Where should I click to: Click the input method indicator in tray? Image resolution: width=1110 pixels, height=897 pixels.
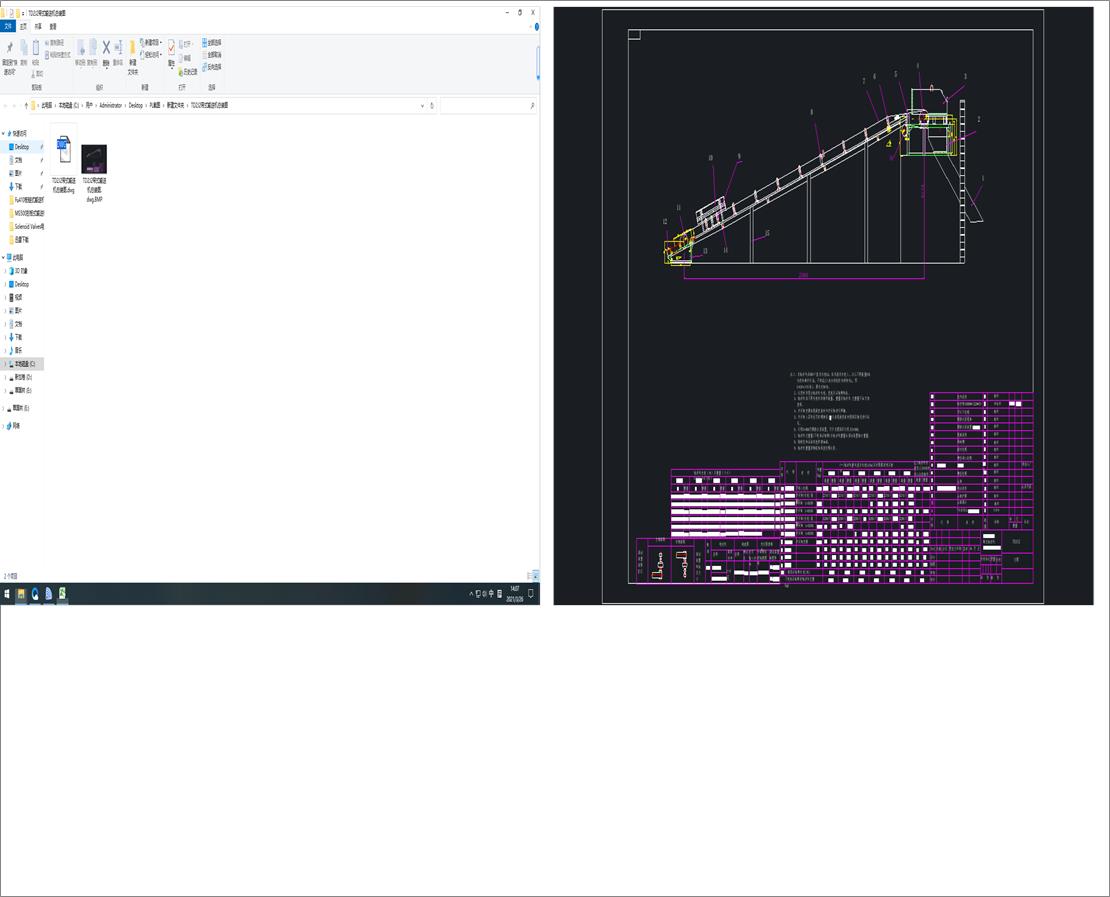tap(492, 594)
